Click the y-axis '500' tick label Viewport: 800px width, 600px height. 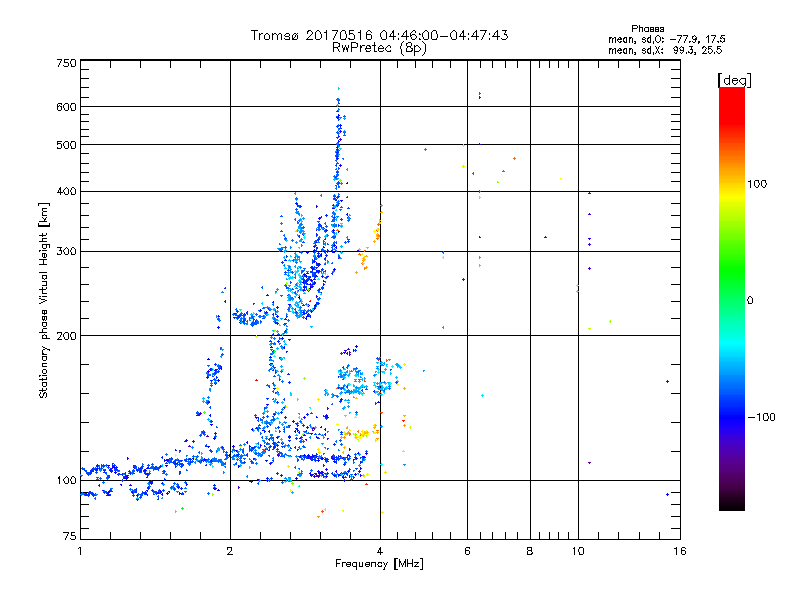(x=66, y=145)
